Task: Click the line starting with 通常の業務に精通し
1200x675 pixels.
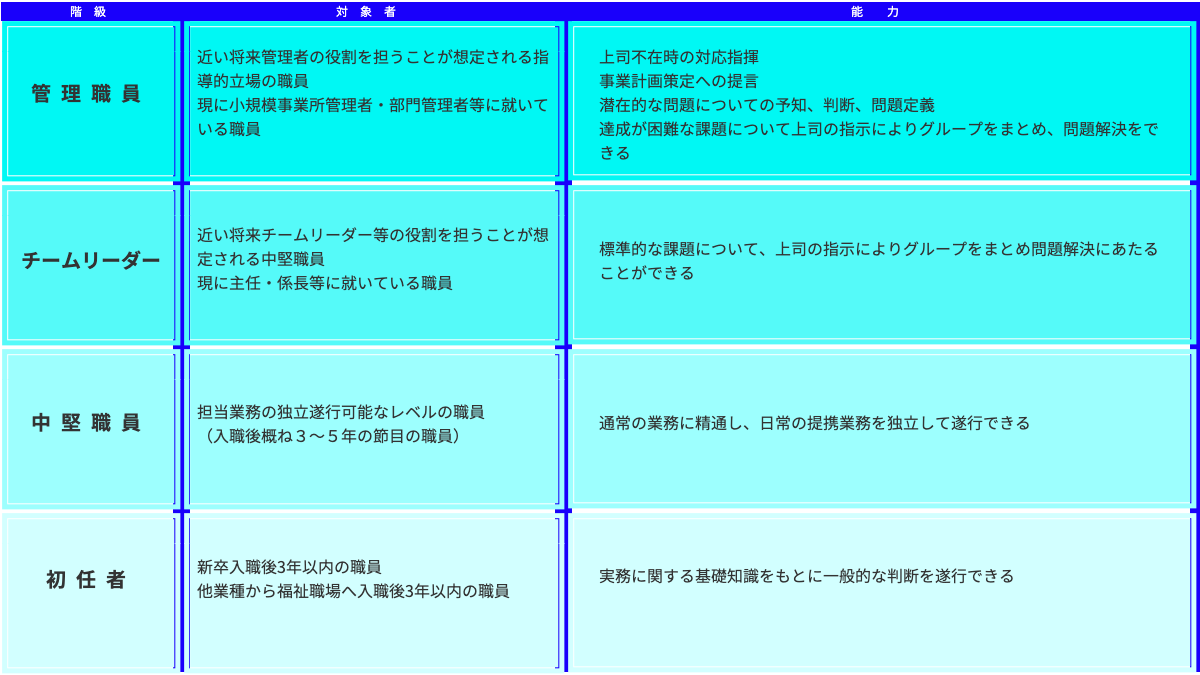Action: click(814, 423)
